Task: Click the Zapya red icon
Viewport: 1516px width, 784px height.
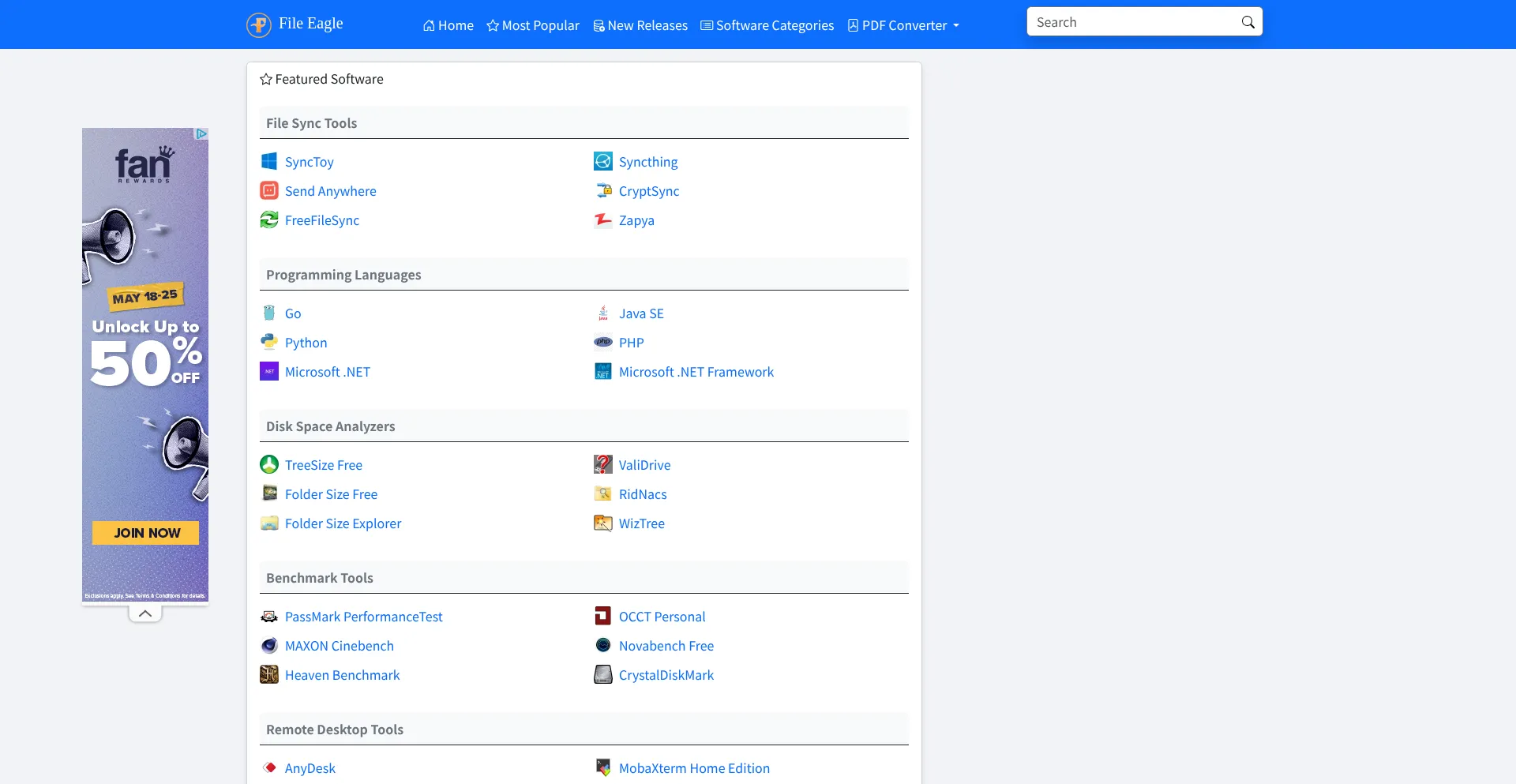Action: click(x=603, y=219)
